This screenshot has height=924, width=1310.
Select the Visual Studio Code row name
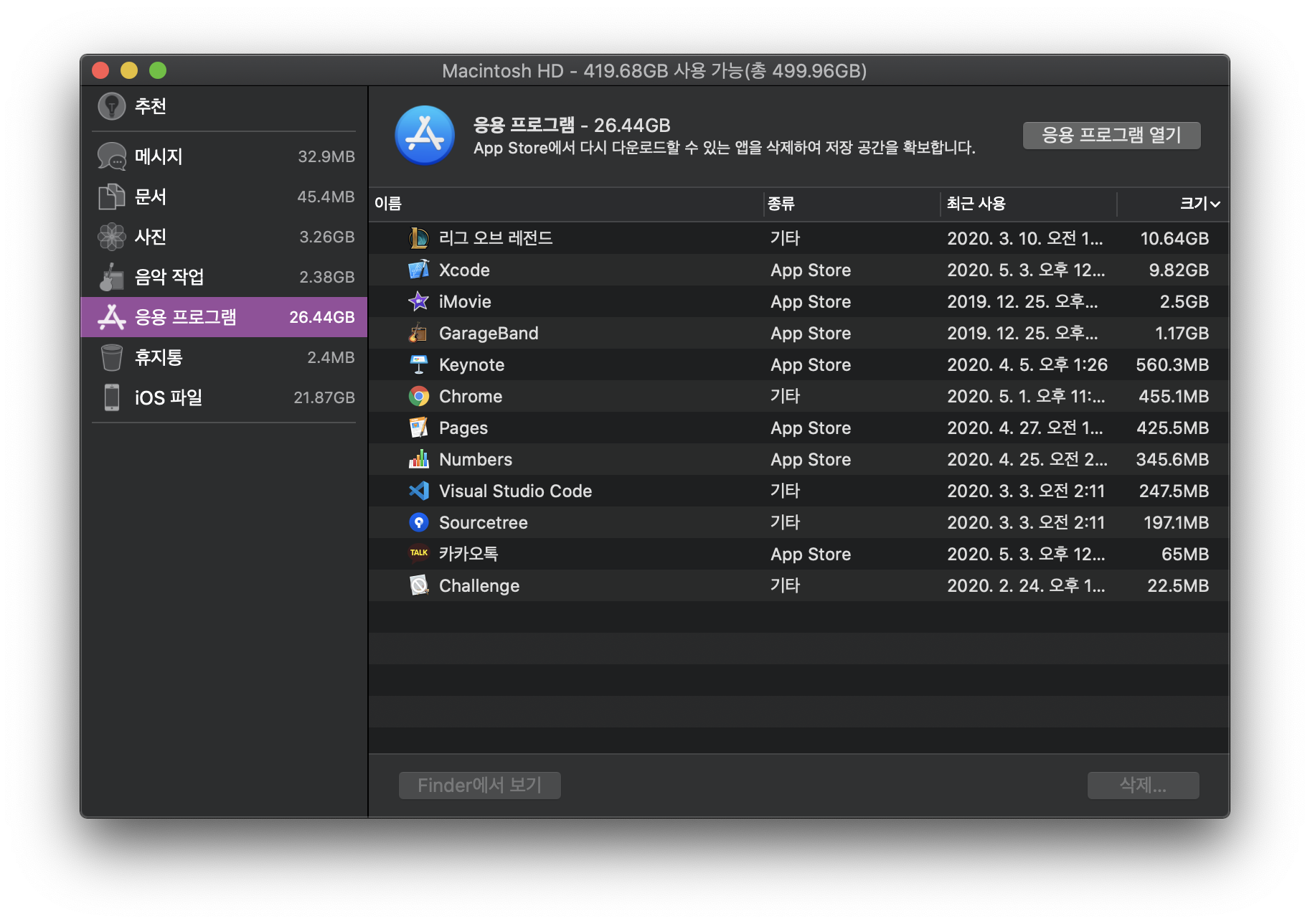(515, 491)
